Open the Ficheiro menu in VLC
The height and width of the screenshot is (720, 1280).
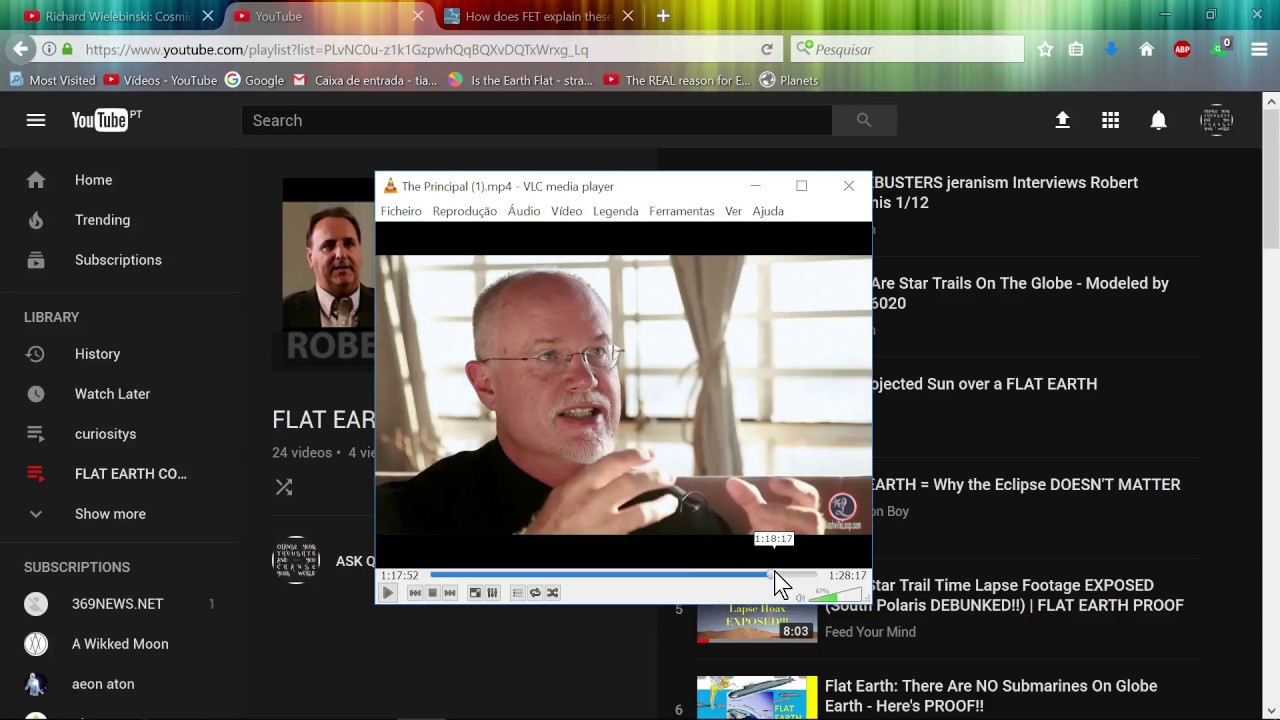[401, 211]
